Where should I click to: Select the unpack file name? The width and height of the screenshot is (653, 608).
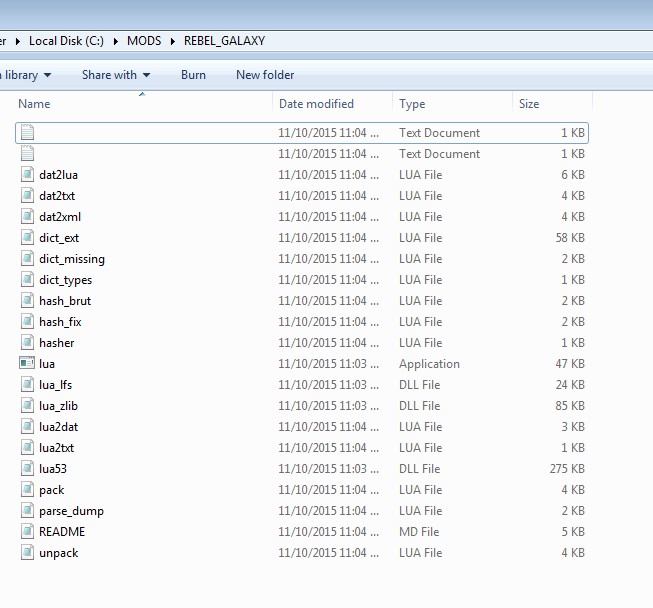59,553
